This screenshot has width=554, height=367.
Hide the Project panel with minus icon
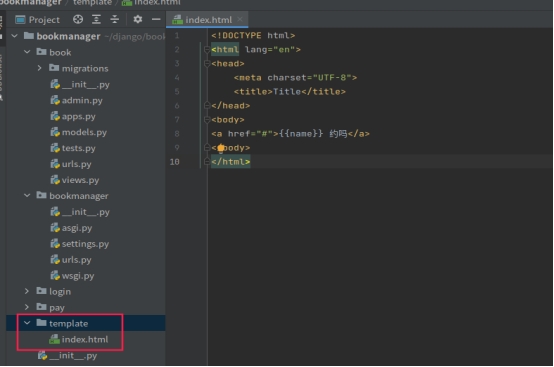(156, 19)
